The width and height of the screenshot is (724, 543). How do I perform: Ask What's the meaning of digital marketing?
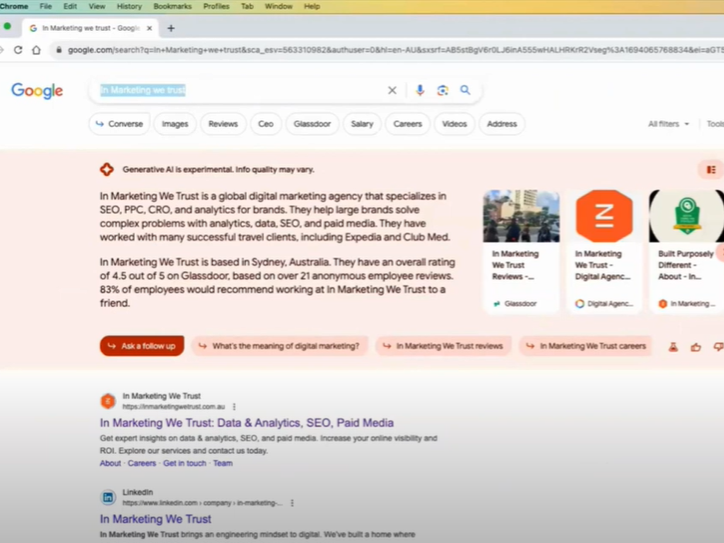click(279, 346)
